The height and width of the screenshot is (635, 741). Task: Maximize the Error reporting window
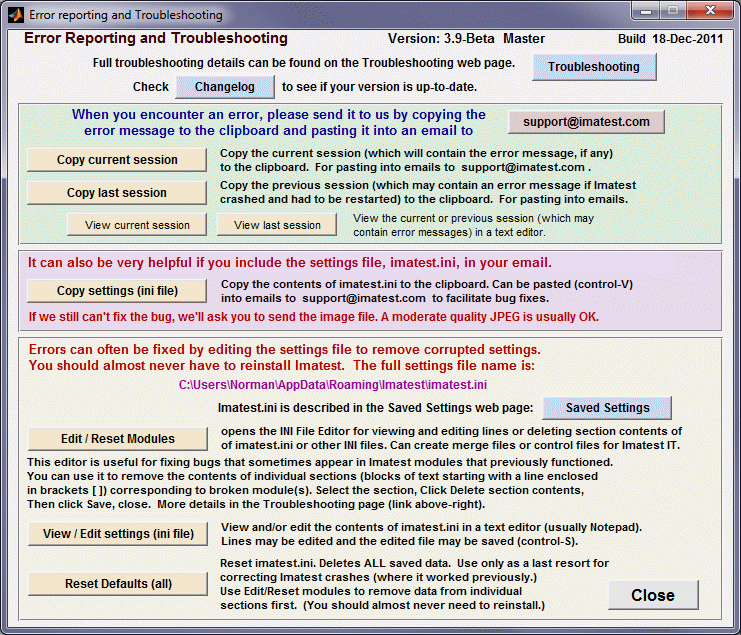(x=673, y=11)
